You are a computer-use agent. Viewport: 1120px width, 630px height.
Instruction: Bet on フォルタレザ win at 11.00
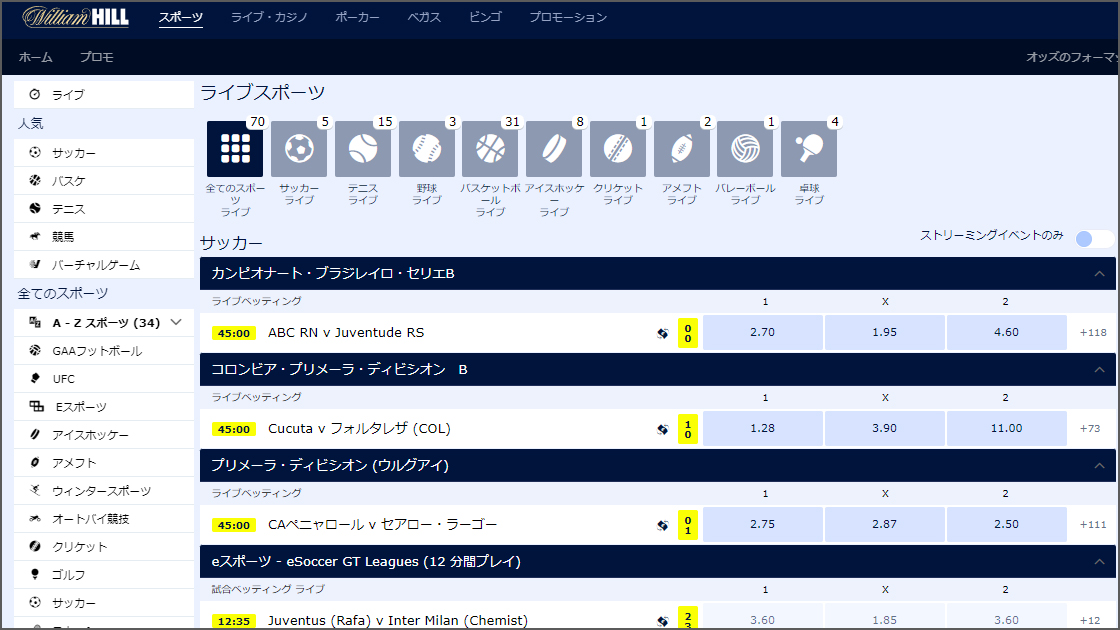click(x=1007, y=429)
